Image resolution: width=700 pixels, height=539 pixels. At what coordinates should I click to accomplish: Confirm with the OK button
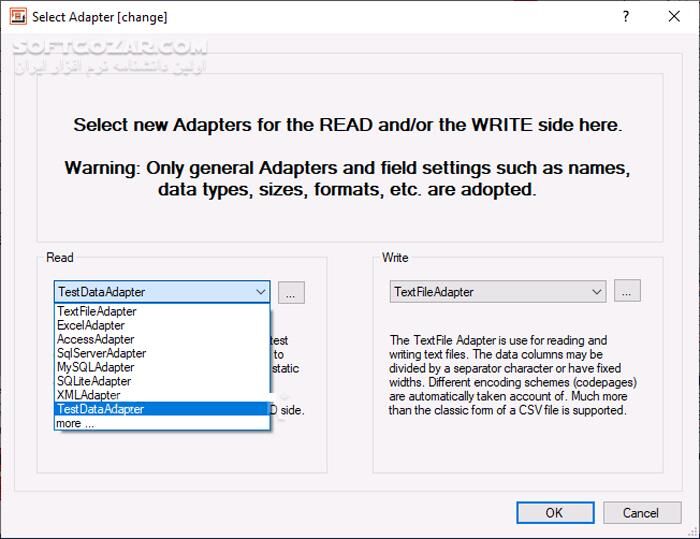pos(554,513)
